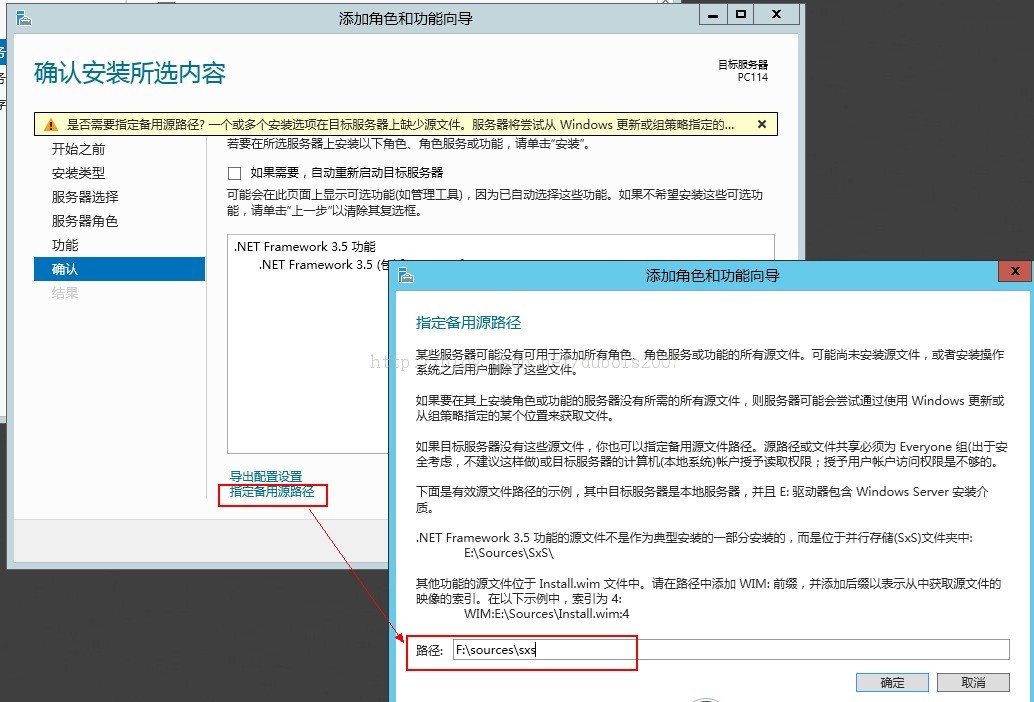Close the main wizard window
This screenshot has width=1034, height=702.
point(778,15)
